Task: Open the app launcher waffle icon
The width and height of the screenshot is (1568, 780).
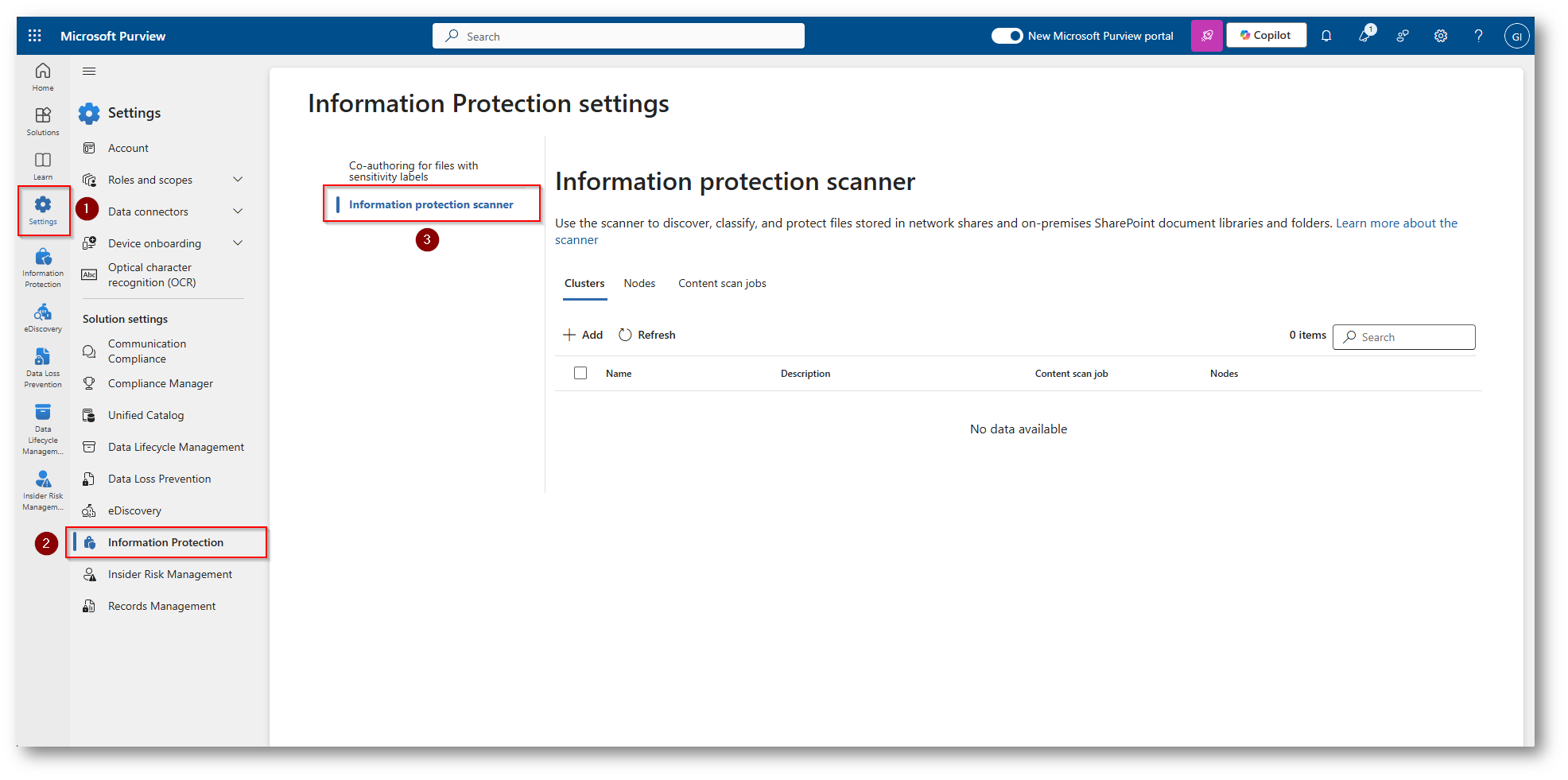Action: [x=35, y=36]
